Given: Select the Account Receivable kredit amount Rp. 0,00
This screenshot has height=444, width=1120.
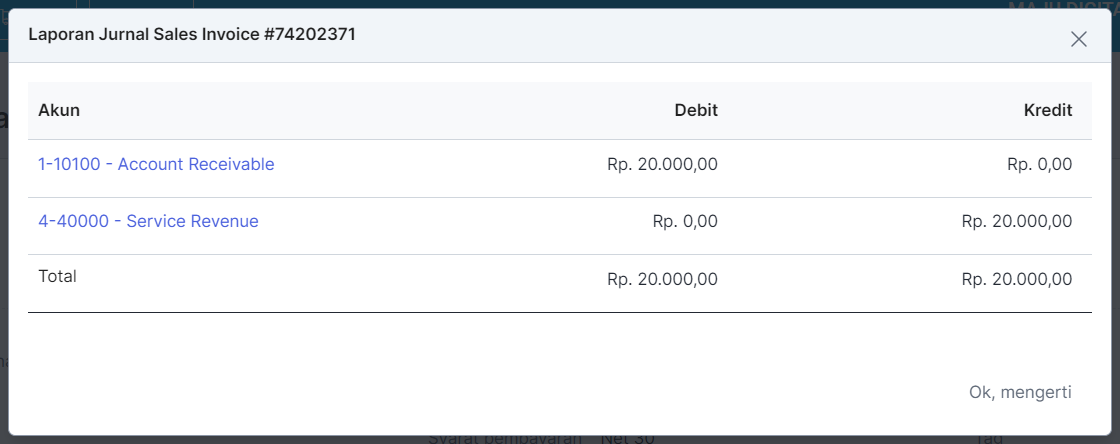Looking at the screenshot, I should point(1040,164).
